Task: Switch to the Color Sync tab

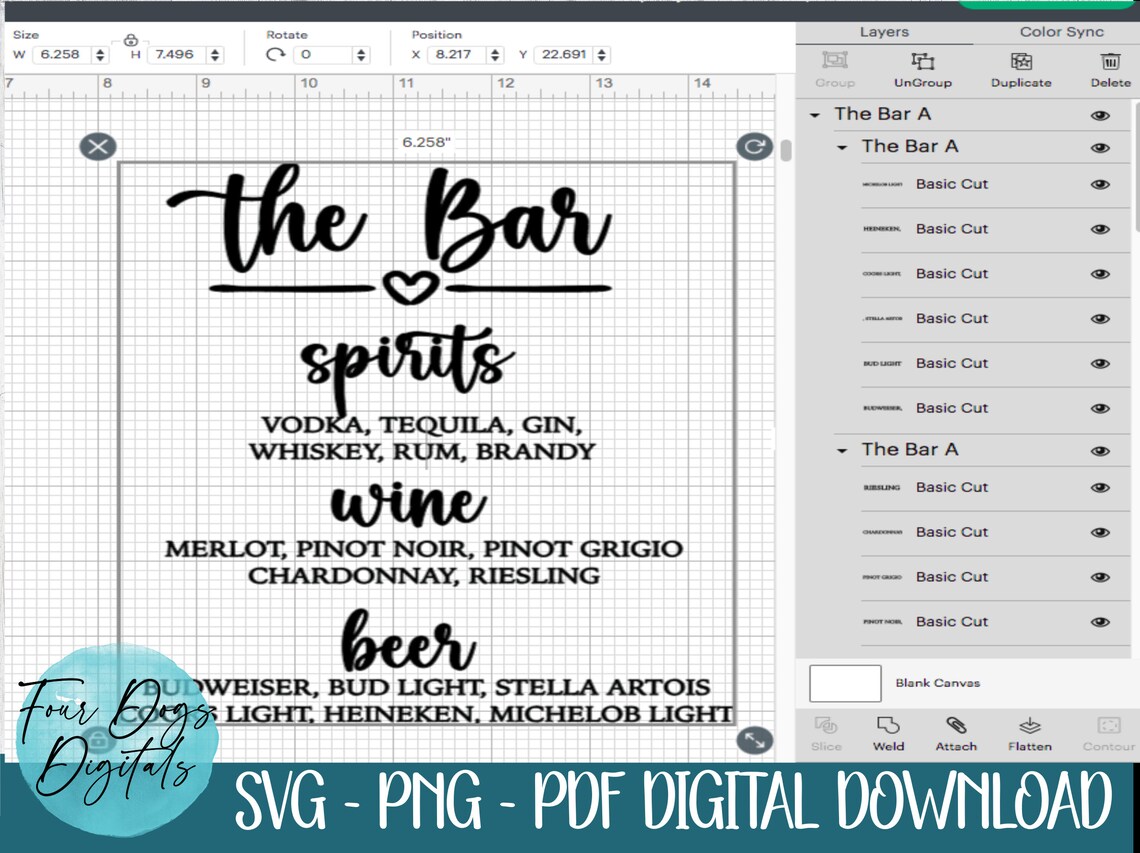Action: click(1061, 31)
